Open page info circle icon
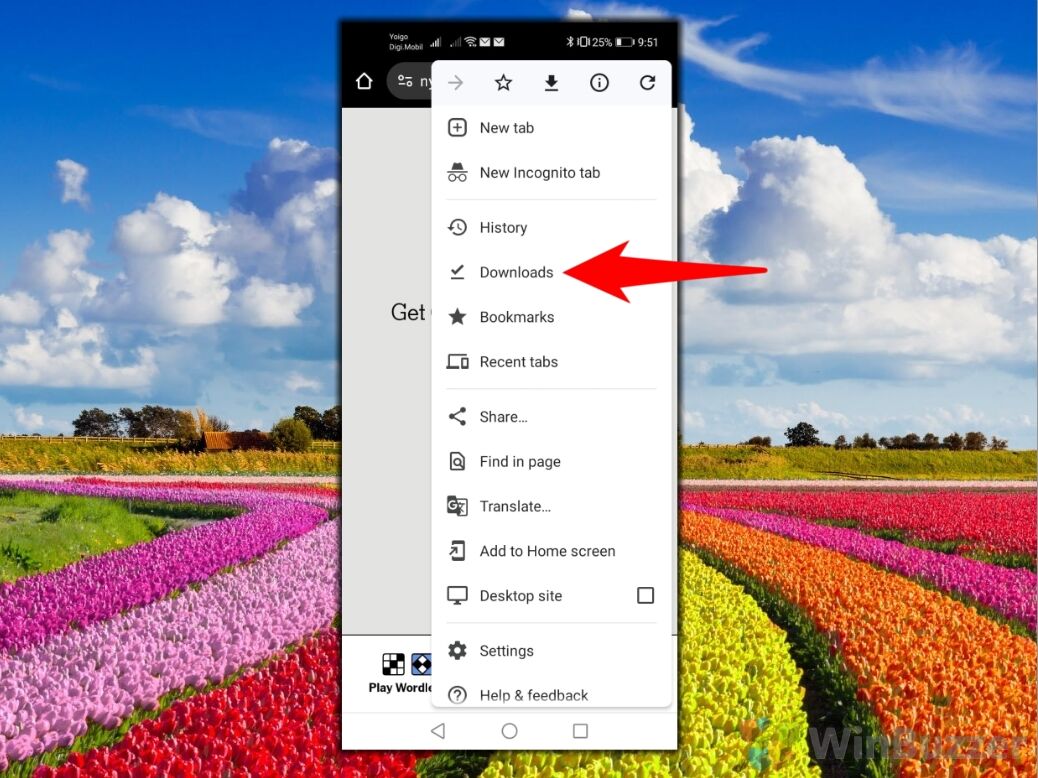This screenshot has height=778, width=1038. [599, 83]
